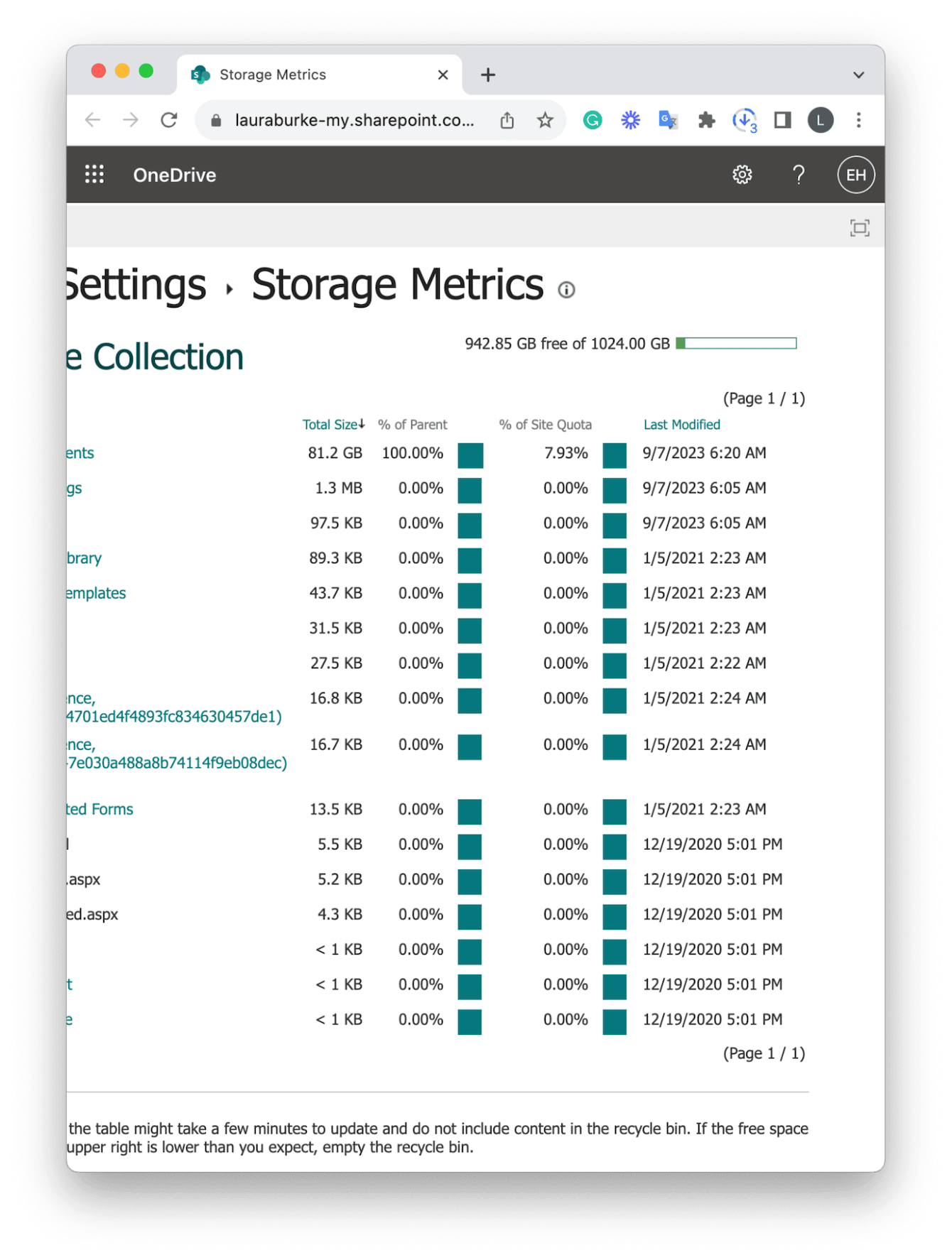This screenshot has width=952, height=1260.
Task: Click the Google Translate extension icon
Action: pyautogui.click(x=668, y=121)
